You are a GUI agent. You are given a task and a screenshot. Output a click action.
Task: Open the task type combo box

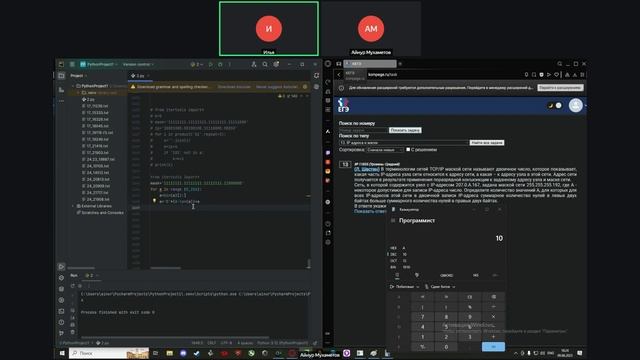(403, 143)
